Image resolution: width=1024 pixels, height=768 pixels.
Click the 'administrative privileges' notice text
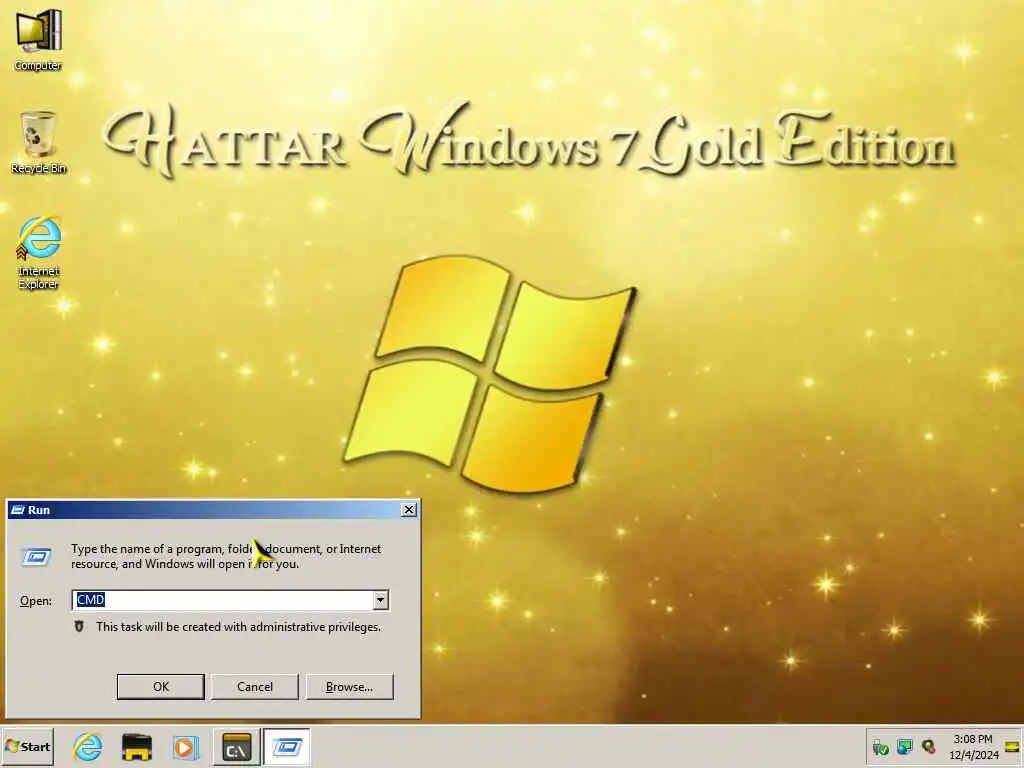coord(238,627)
